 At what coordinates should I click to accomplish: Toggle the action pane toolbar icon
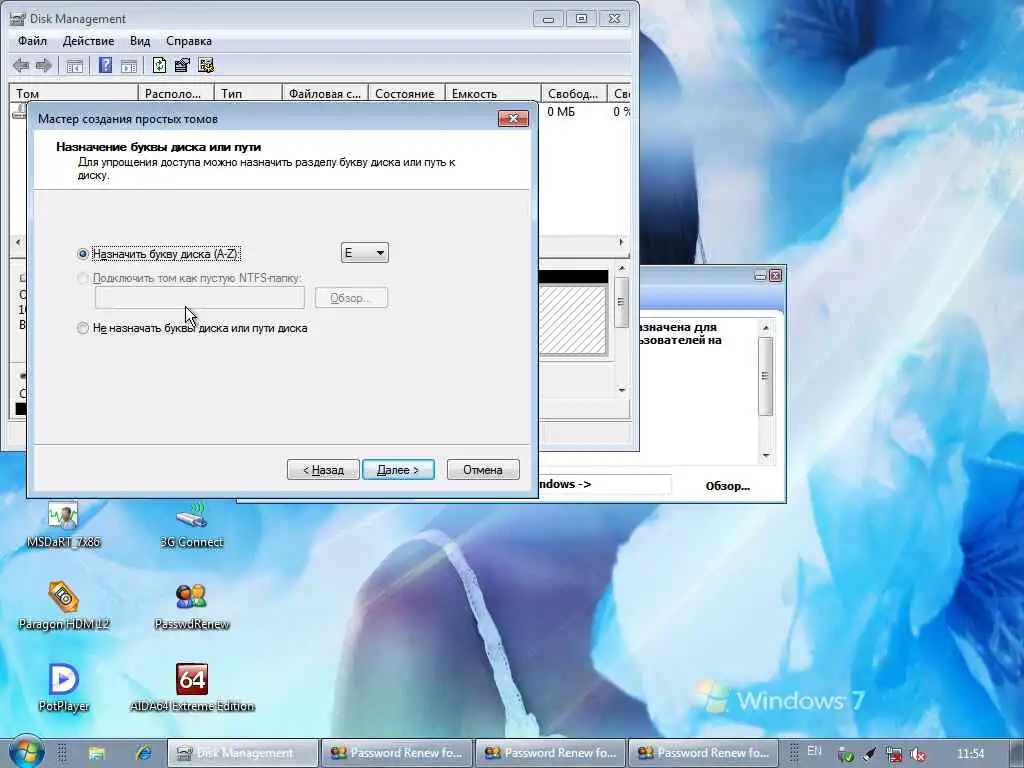pos(129,65)
